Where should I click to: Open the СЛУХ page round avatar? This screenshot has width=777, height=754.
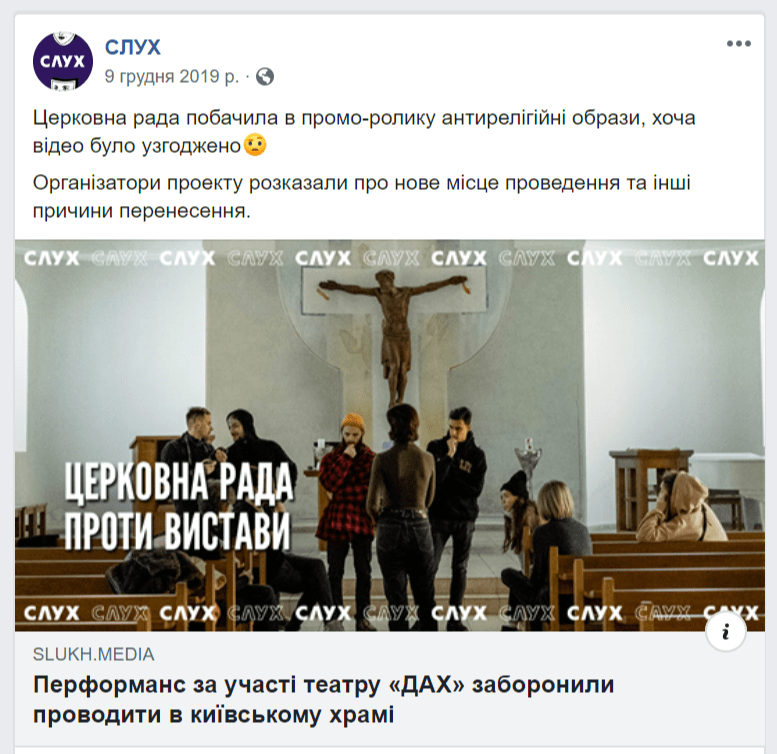point(63,61)
